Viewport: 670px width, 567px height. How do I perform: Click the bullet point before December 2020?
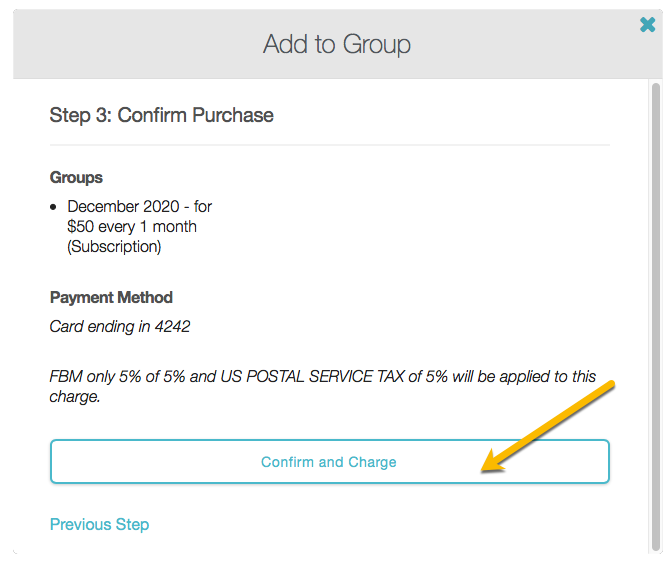[54, 207]
